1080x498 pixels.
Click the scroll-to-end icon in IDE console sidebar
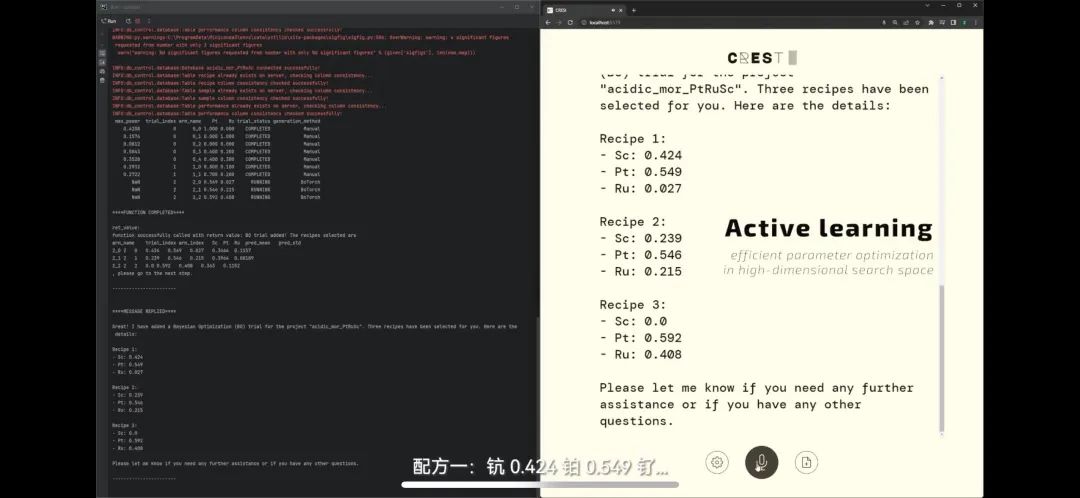coord(102,62)
